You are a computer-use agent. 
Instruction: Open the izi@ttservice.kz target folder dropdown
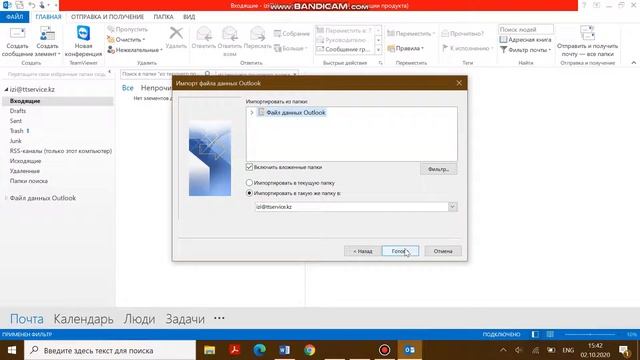click(x=452, y=207)
